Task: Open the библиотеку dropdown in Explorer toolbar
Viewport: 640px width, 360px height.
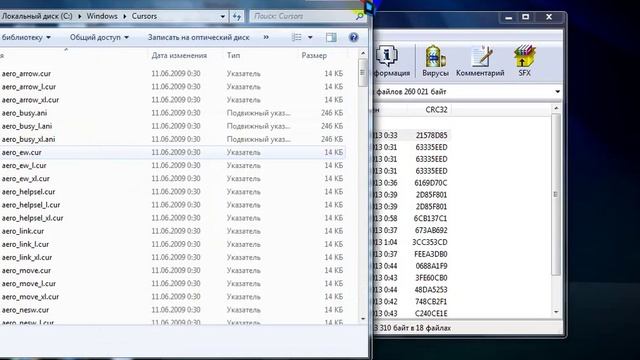Action: [x=26, y=37]
